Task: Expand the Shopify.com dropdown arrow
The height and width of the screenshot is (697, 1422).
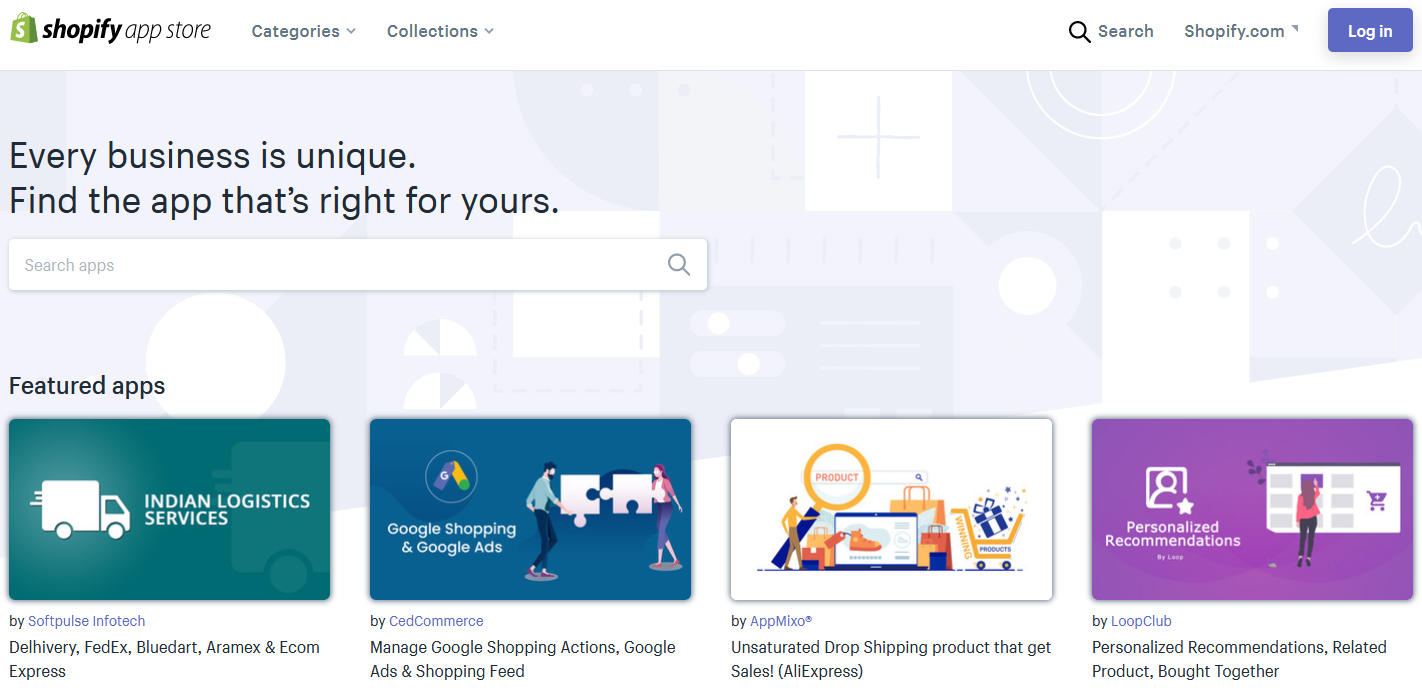Action: click(x=1295, y=29)
